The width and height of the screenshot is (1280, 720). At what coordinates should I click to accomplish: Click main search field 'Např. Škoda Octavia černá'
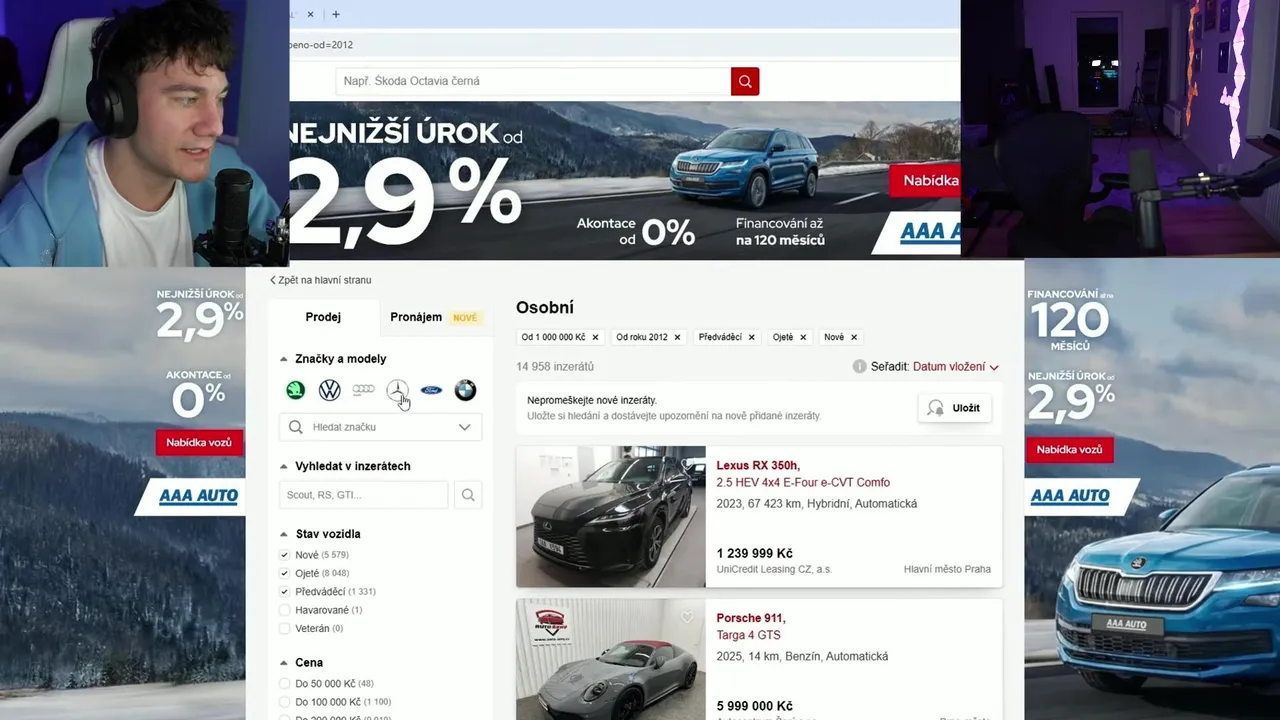533,81
